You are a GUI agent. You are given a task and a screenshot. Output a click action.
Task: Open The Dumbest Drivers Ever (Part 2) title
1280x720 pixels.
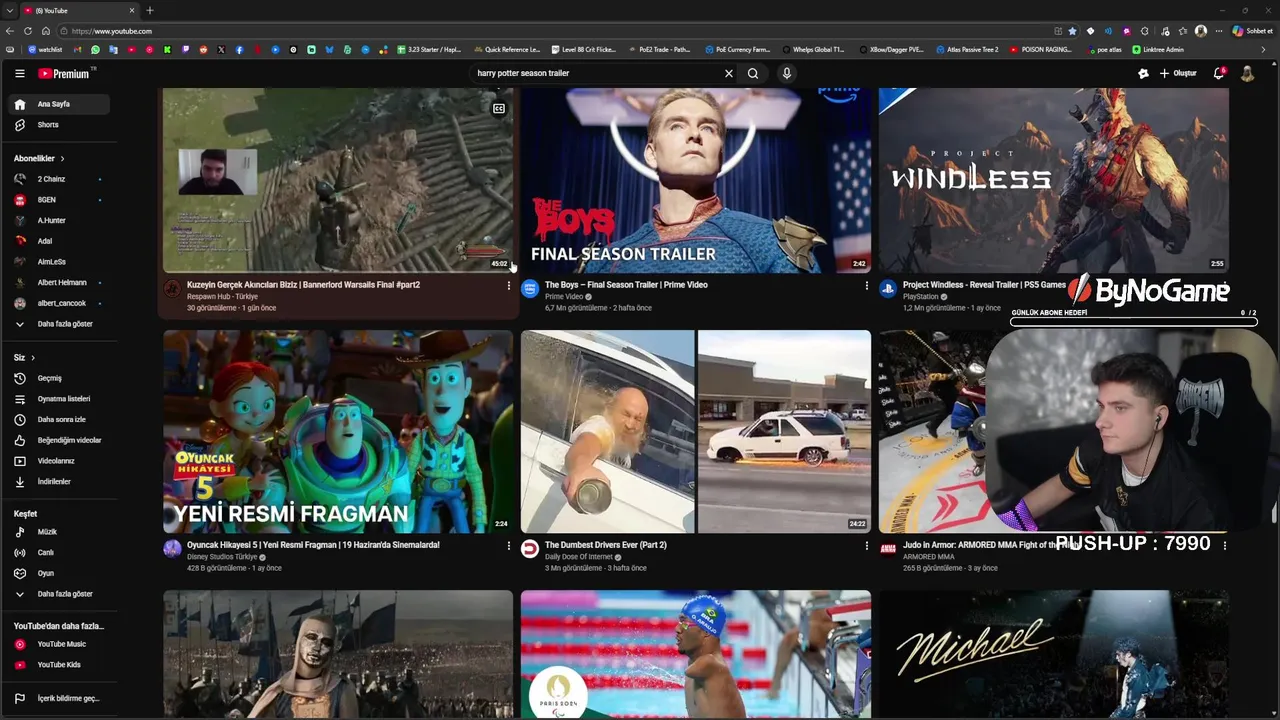pos(605,545)
